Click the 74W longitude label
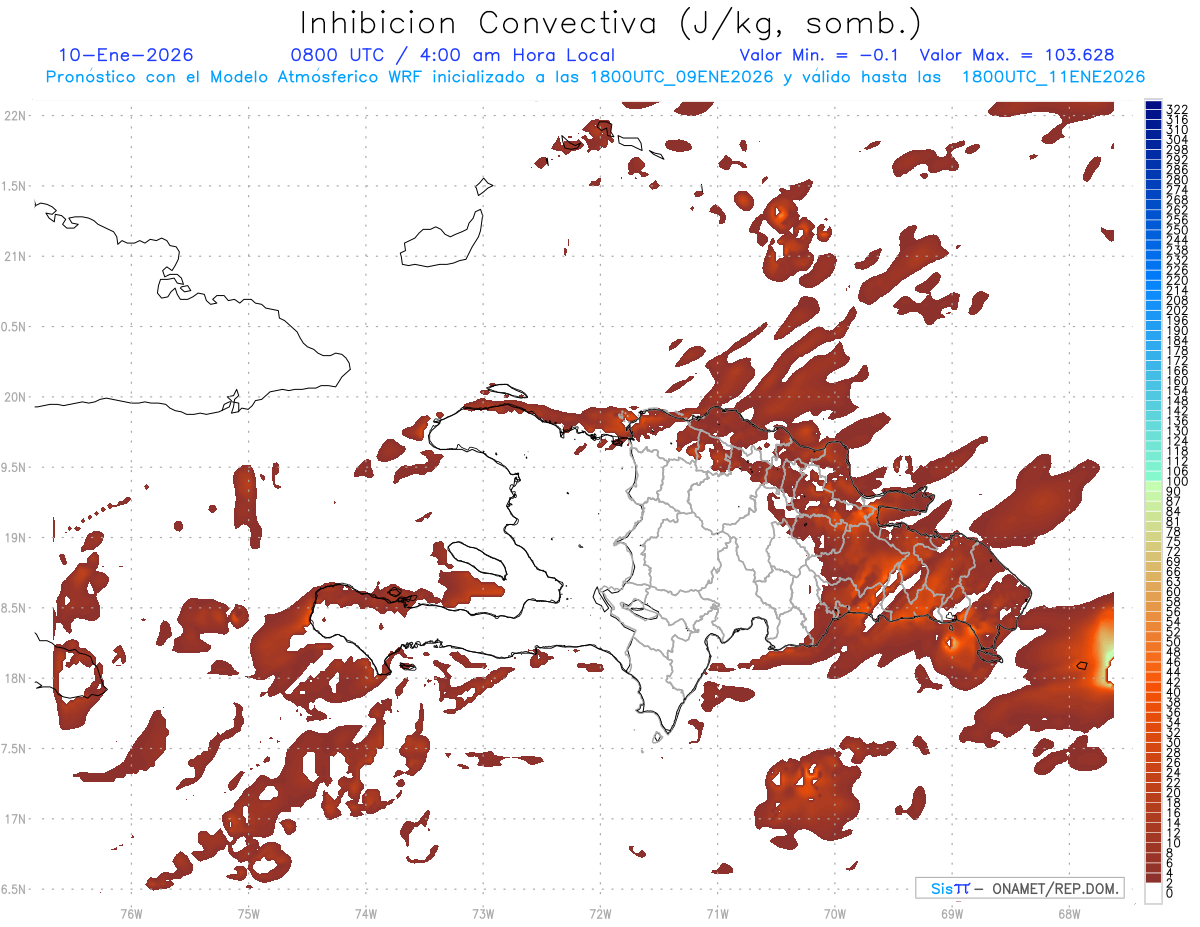Image resolution: width=1200 pixels, height=927 pixels. [365, 912]
